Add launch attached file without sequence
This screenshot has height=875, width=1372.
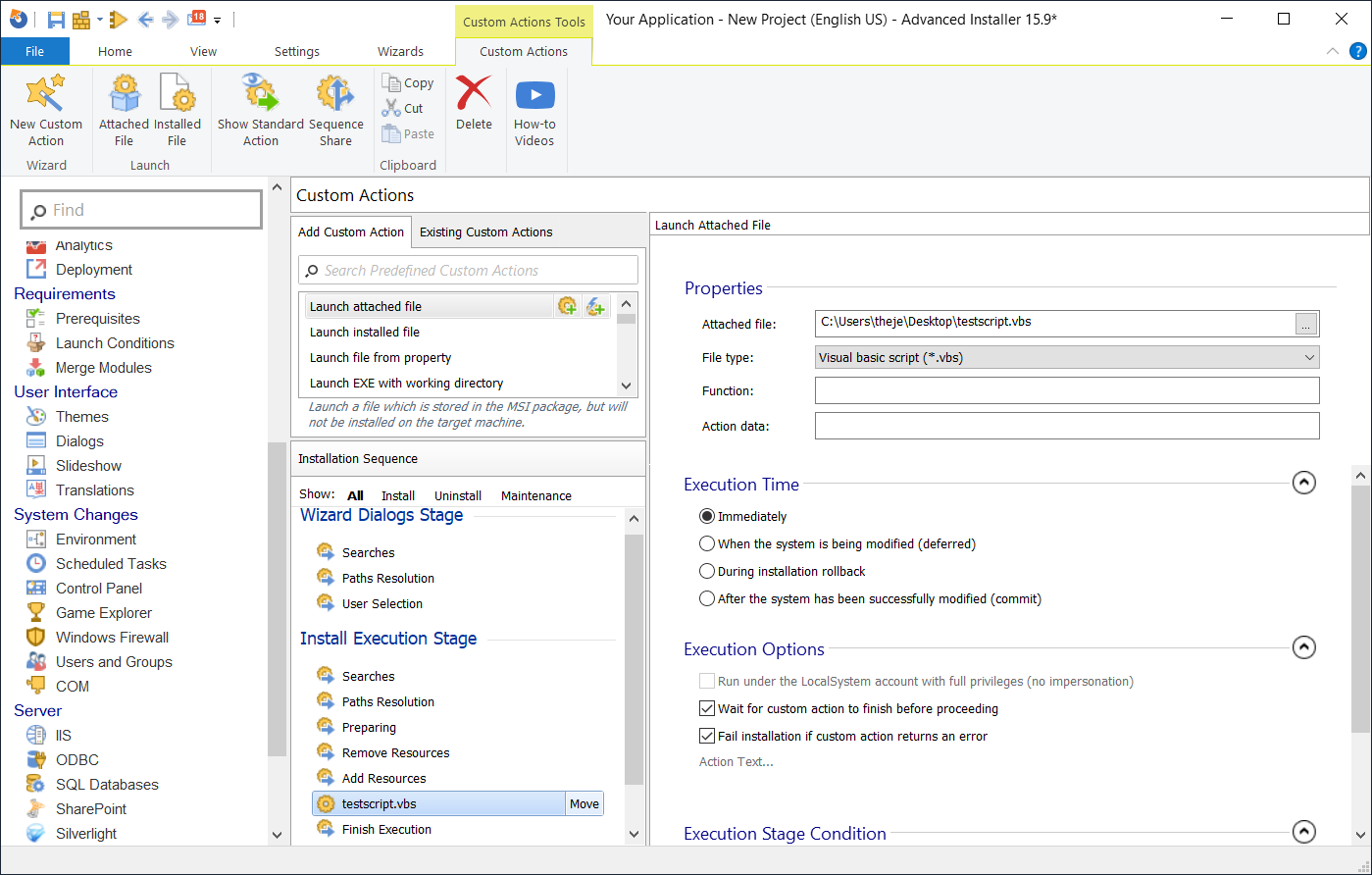595,306
